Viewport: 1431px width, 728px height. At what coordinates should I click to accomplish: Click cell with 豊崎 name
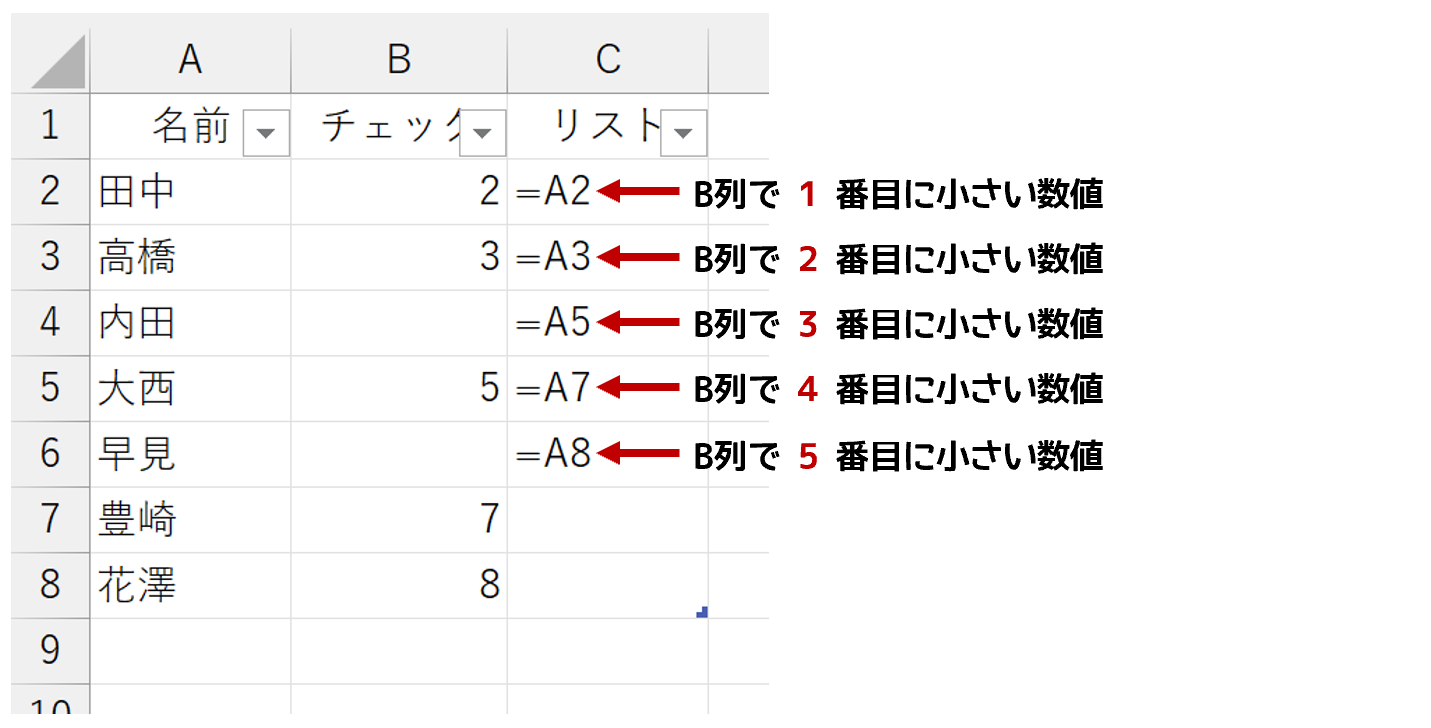pos(190,520)
